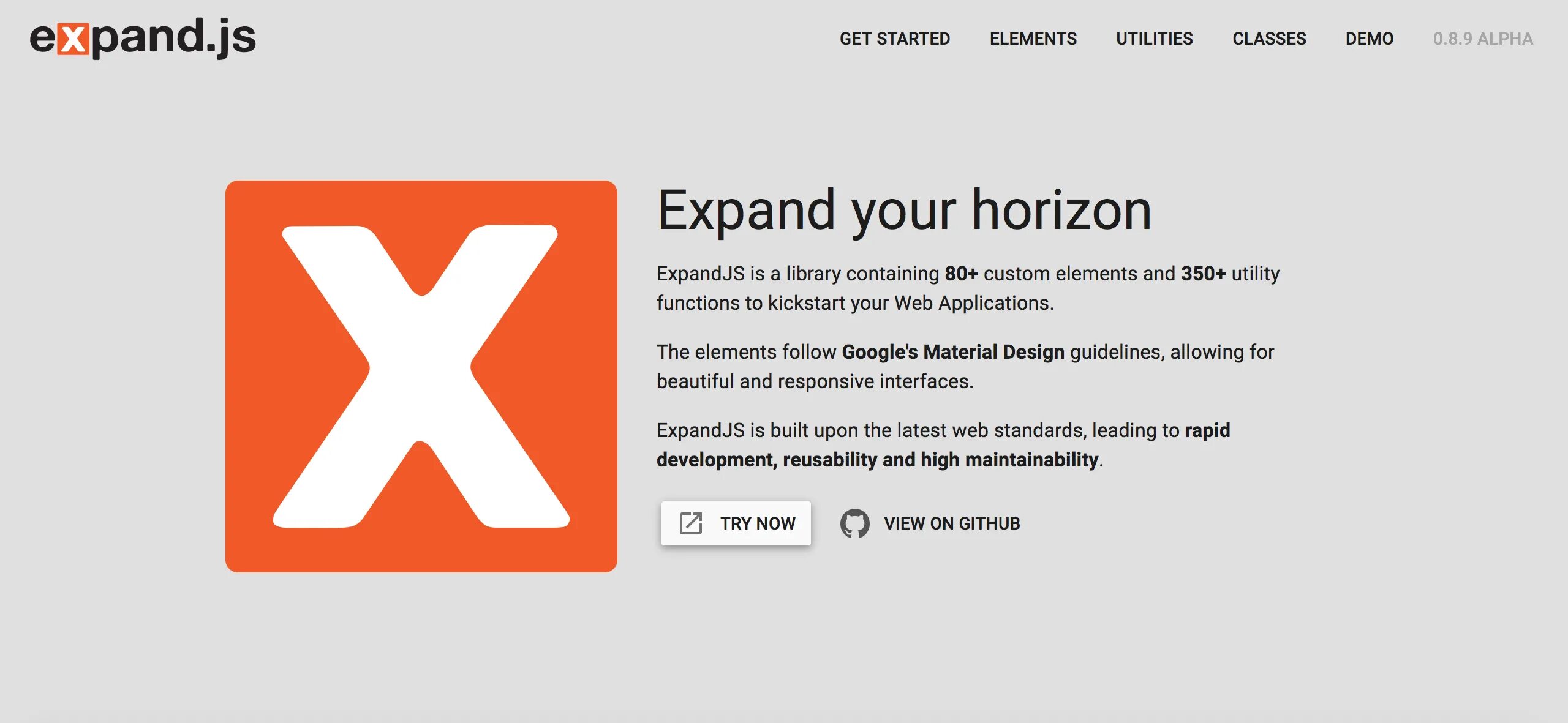
Task: Navigate to the Classes page
Action: 1269,39
